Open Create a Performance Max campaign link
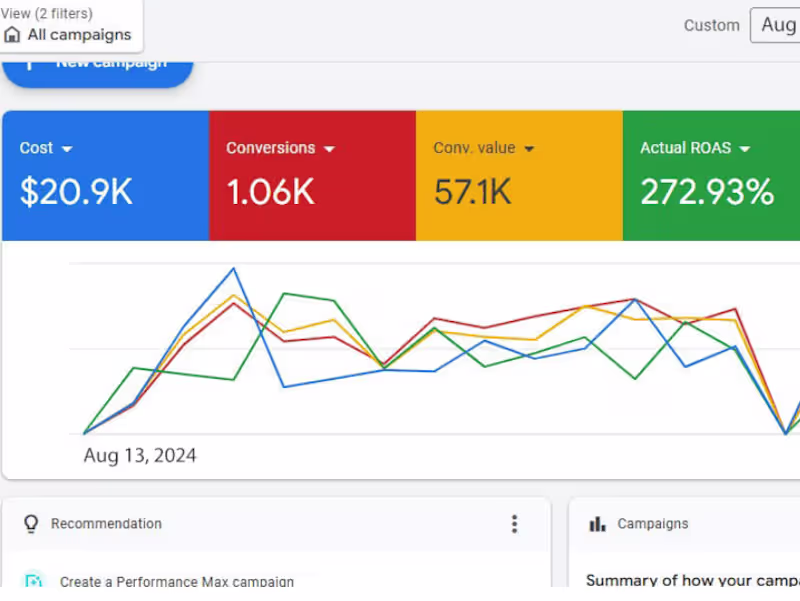Screen dimensions: 800x601 [177, 582]
